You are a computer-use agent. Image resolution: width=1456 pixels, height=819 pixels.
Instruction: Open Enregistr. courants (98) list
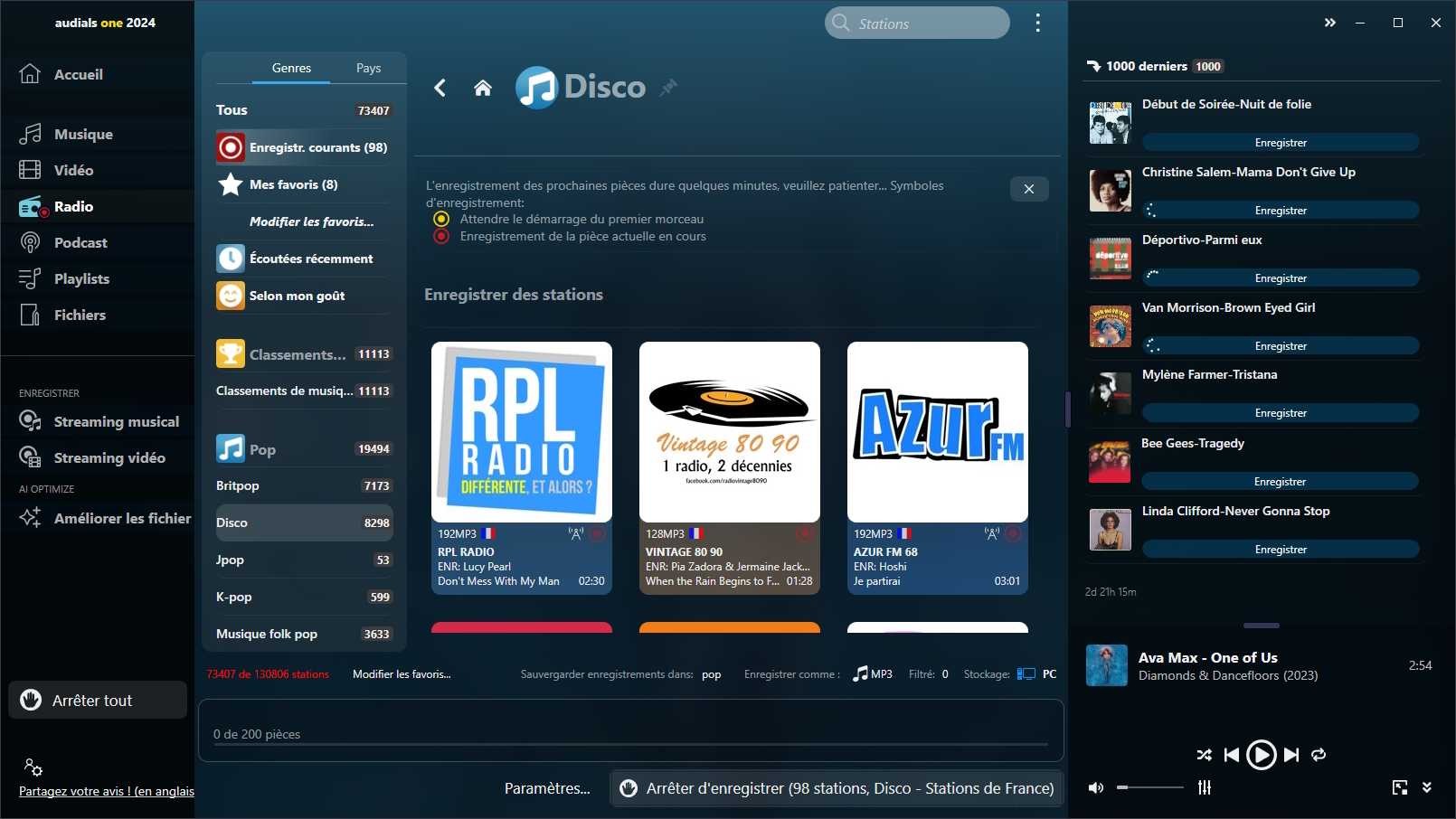click(305, 147)
